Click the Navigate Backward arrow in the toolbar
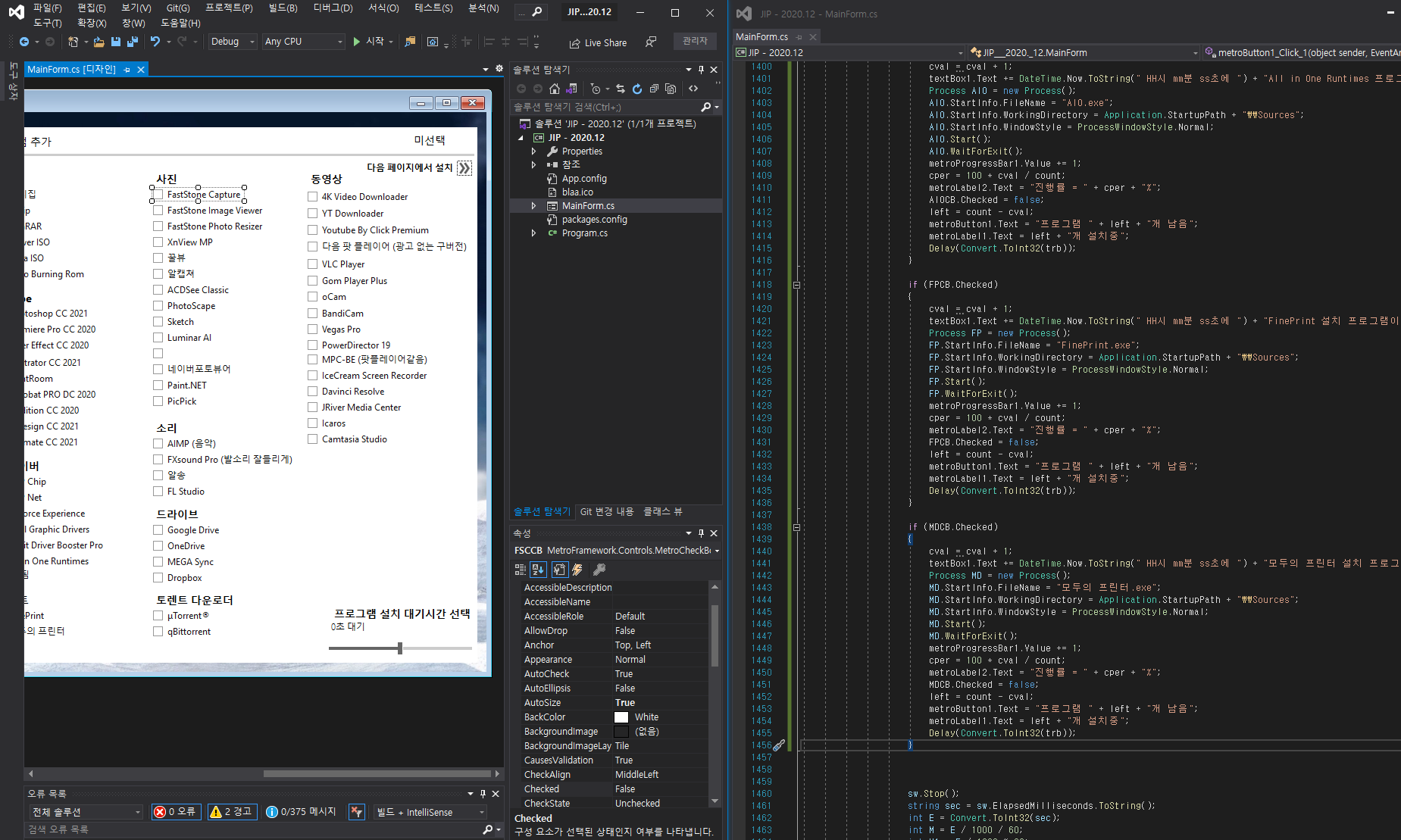1401x840 pixels. [24, 42]
